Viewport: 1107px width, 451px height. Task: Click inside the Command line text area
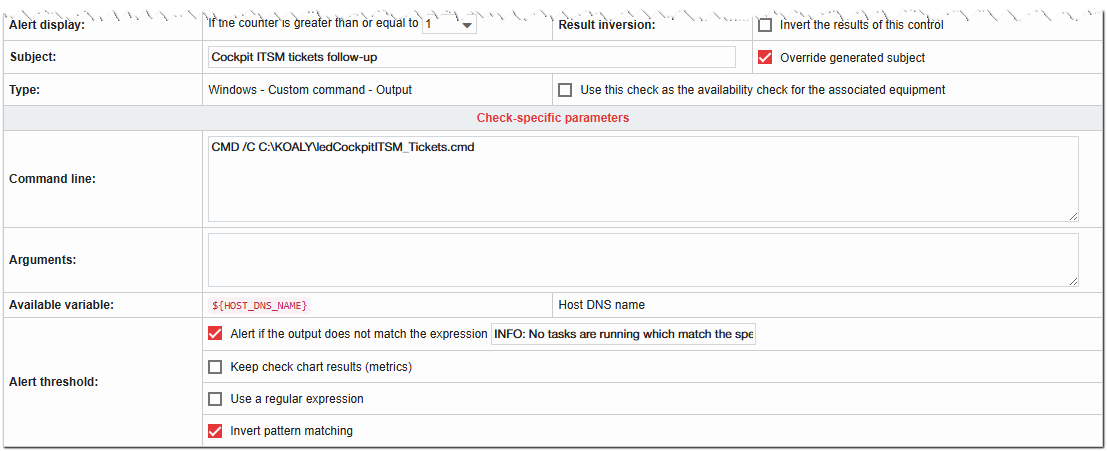point(642,178)
